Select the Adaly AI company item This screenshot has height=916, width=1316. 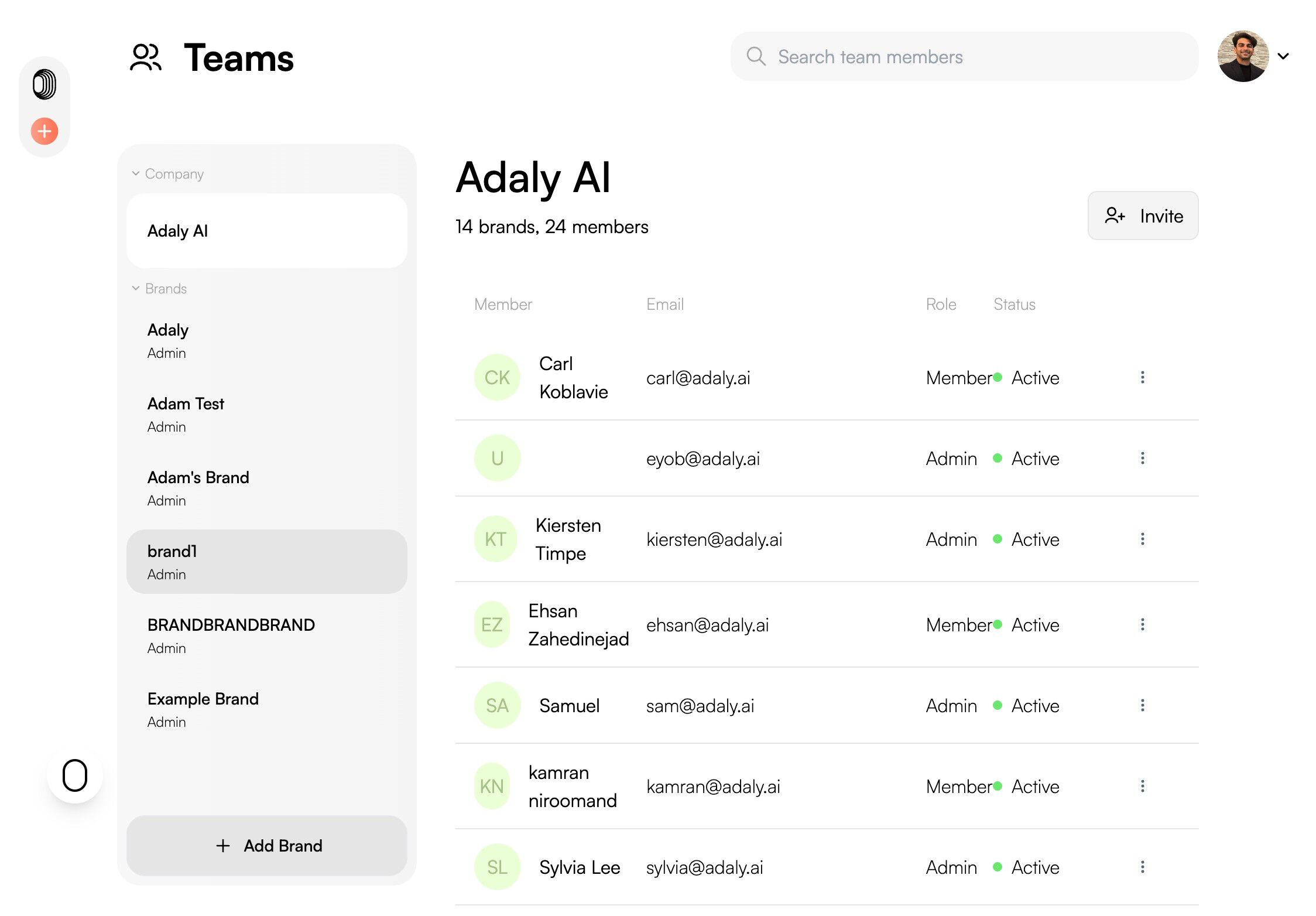coord(266,231)
